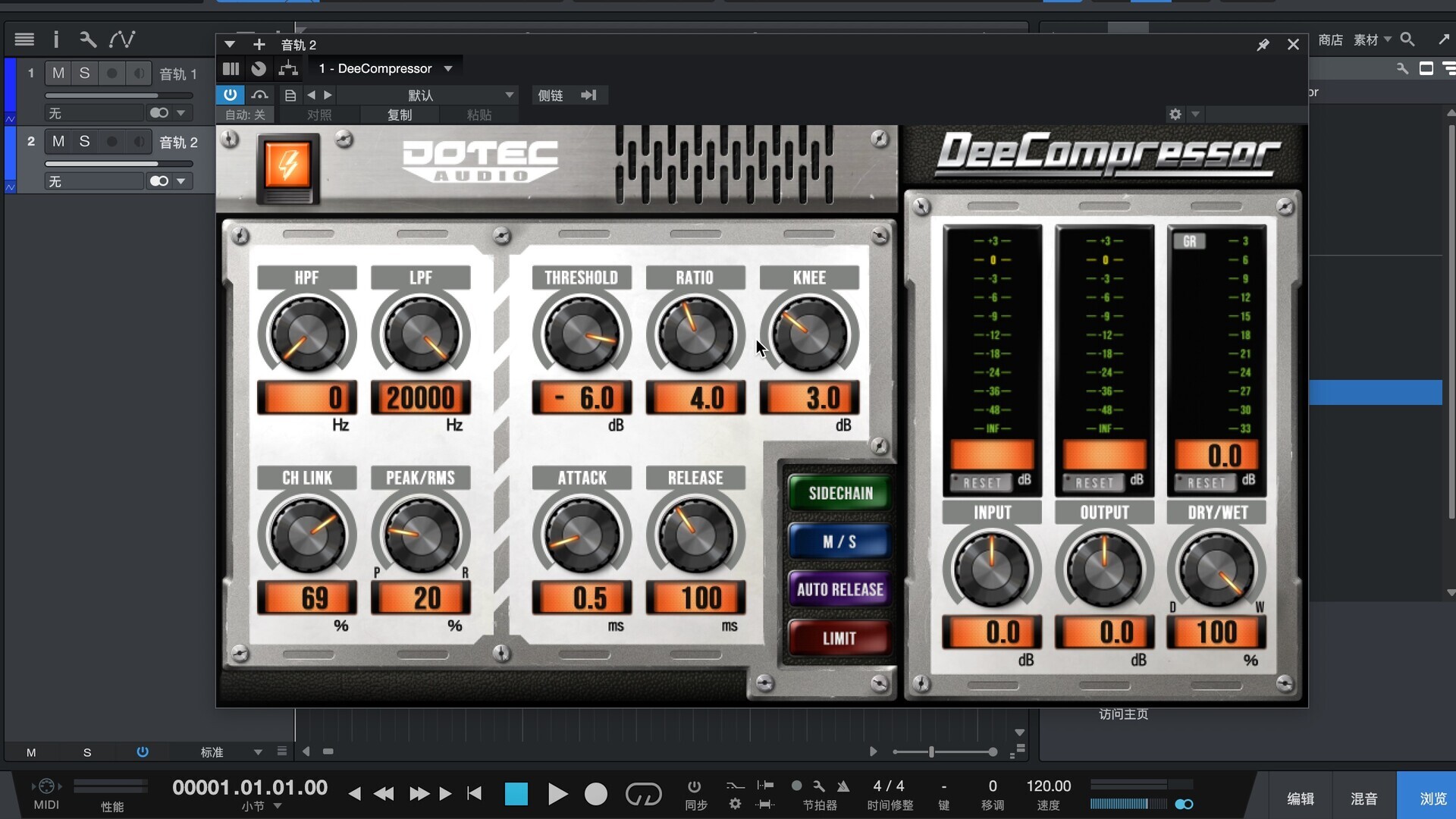
Task: Adjust the timeline zoom slider
Action: (943, 752)
